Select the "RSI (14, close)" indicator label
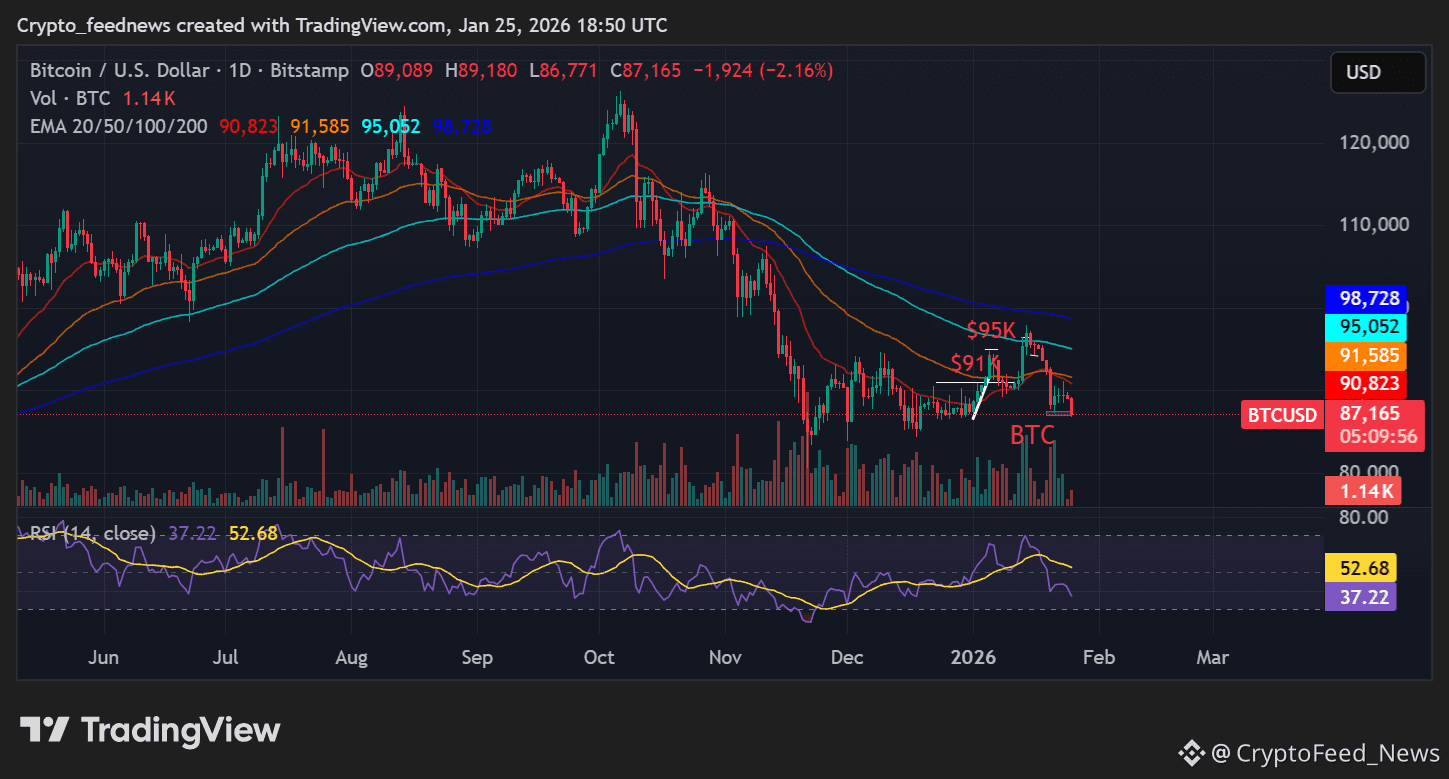Viewport: 1449px width, 779px height. (93, 534)
